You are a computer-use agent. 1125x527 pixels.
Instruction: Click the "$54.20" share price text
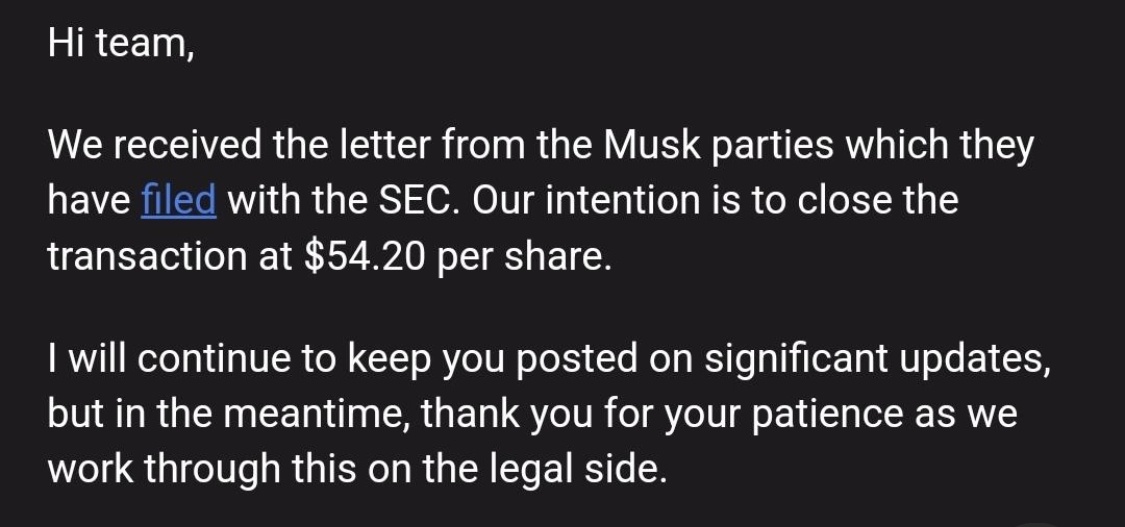(x=365, y=257)
